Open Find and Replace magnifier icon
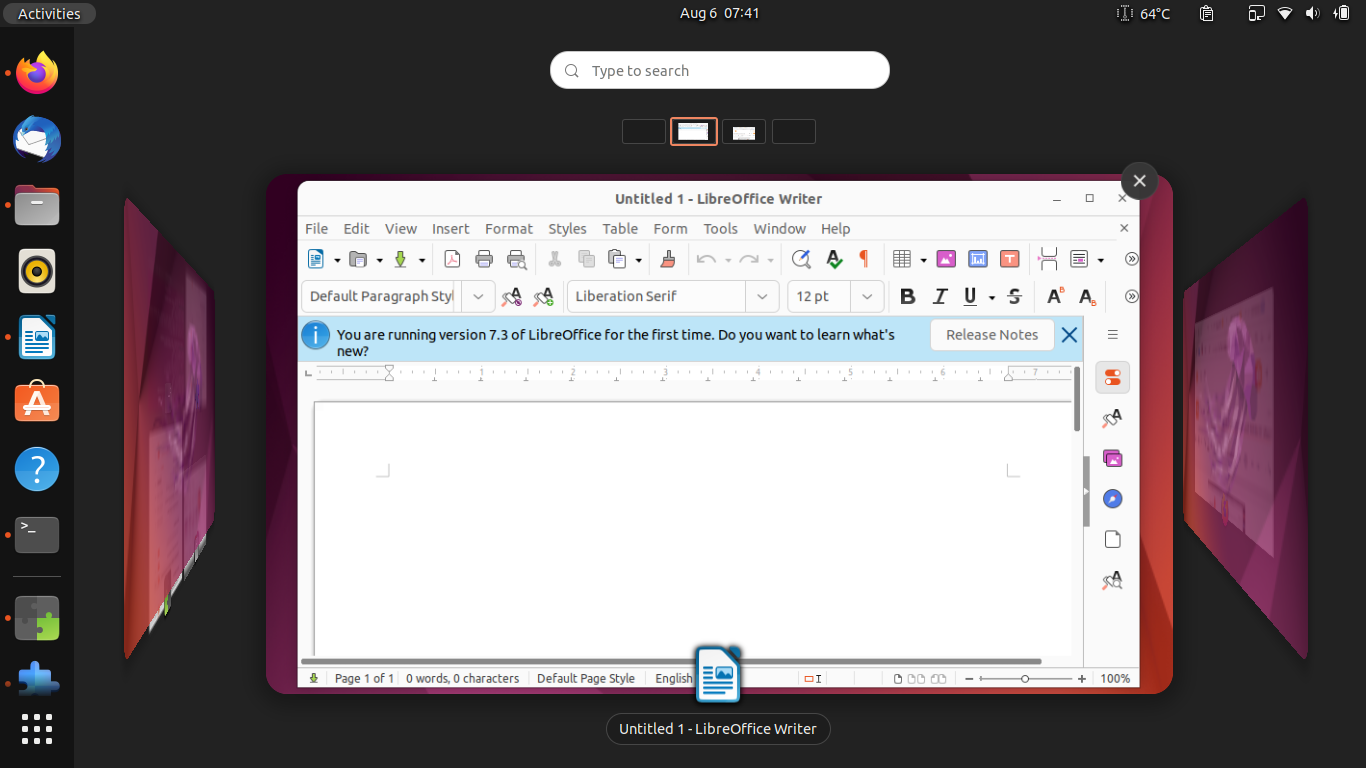 click(801, 259)
